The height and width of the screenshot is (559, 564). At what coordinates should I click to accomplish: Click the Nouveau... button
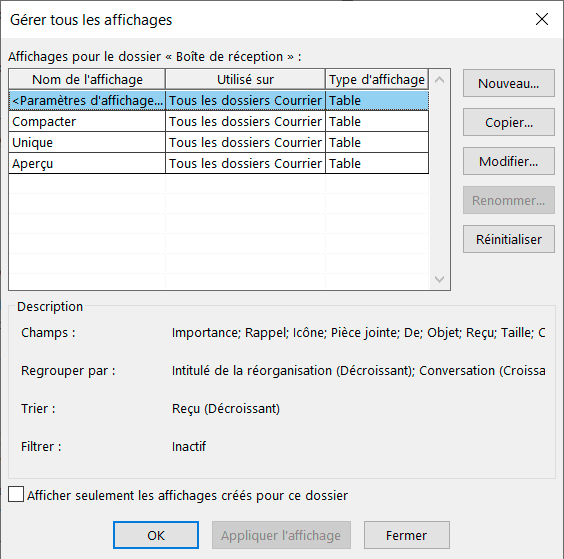tap(509, 83)
